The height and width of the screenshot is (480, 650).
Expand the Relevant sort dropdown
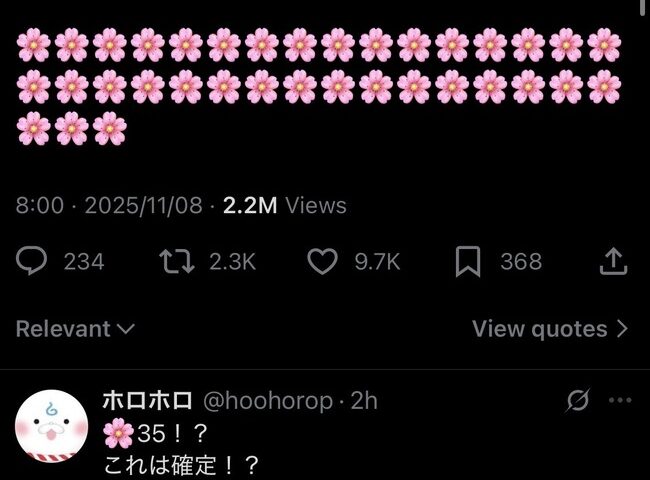pyautogui.click(x=75, y=329)
